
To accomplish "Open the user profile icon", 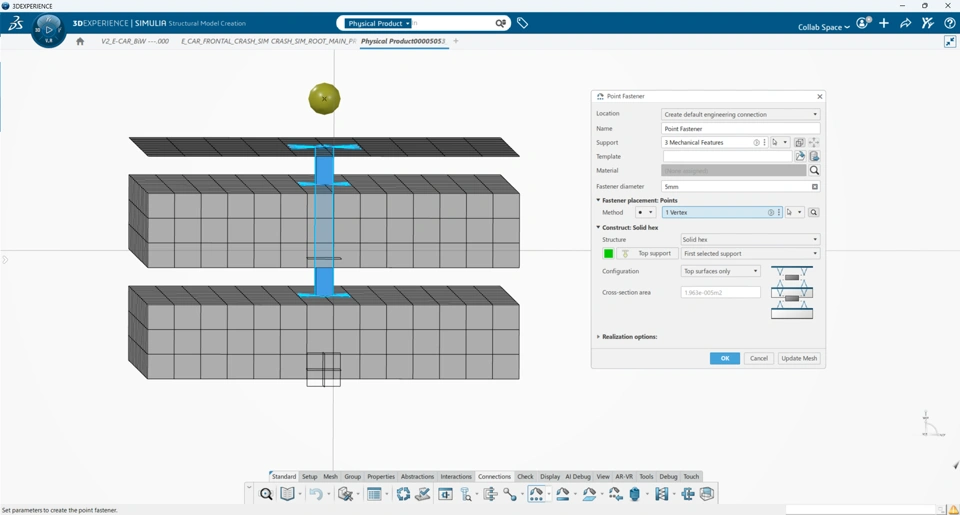I will [x=863, y=23].
